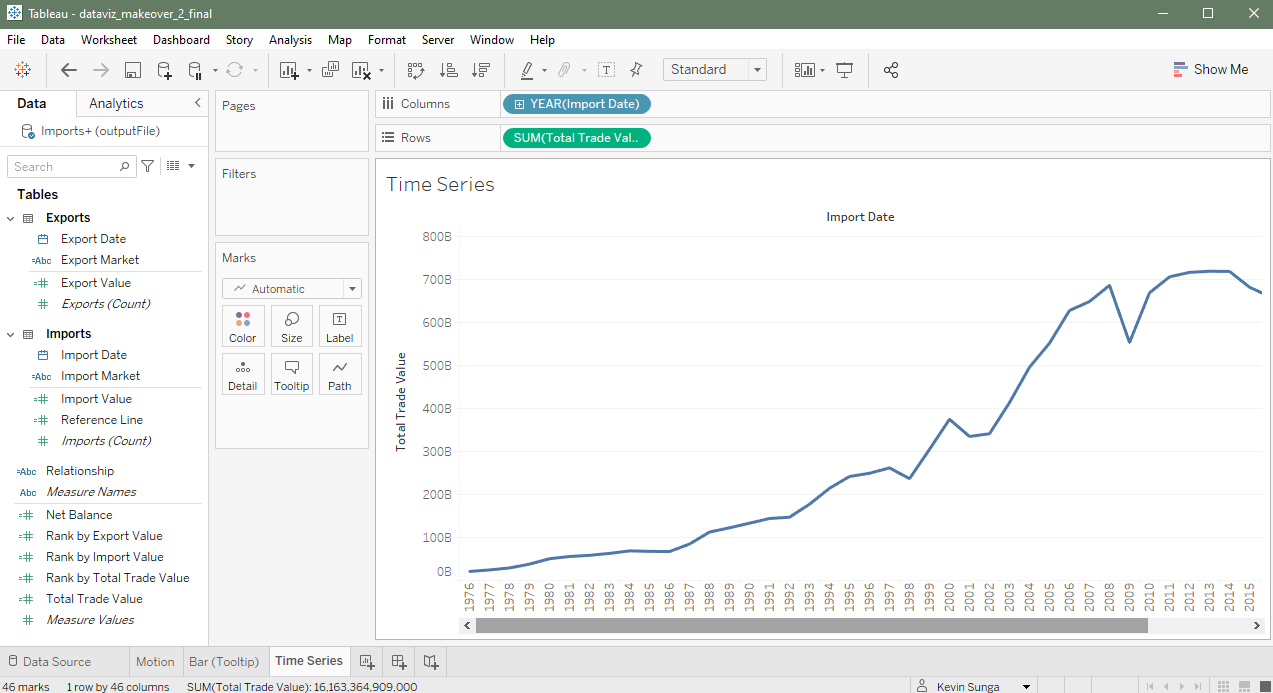Click the Data Source button
The width and height of the screenshot is (1273, 693).
48,661
